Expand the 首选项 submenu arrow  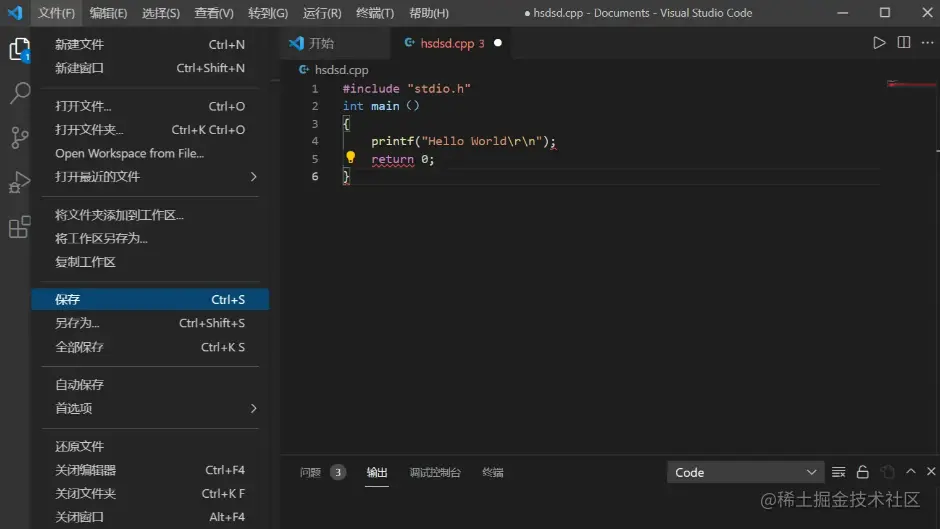(x=254, y=408)
